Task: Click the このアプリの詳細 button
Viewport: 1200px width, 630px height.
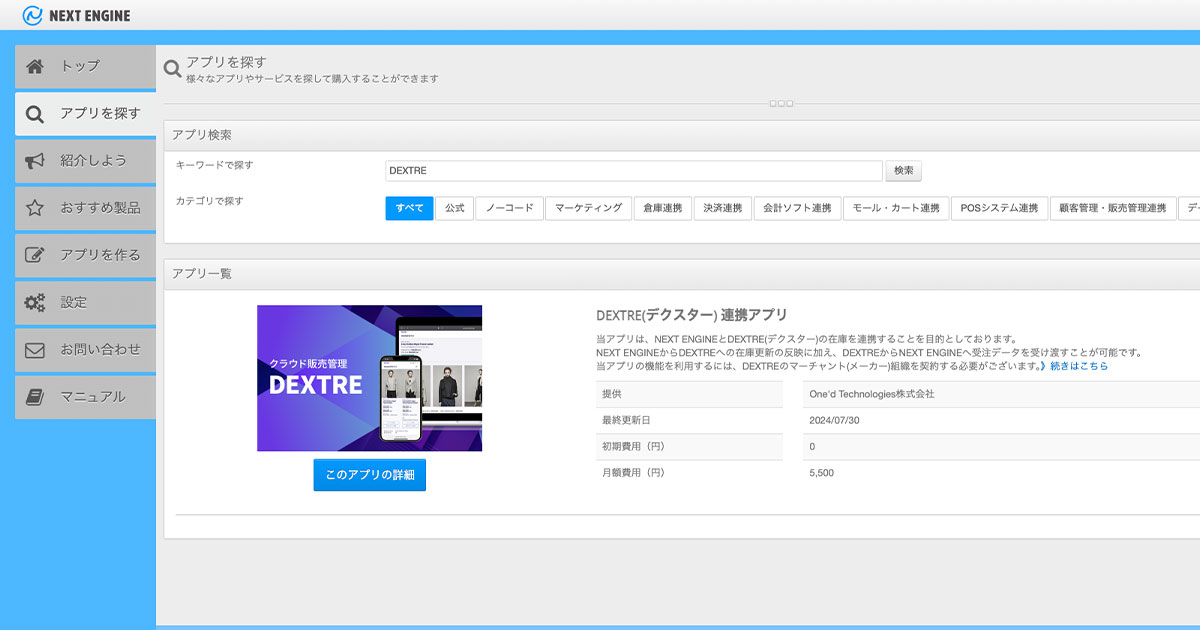Action: [x=369, y=475]
